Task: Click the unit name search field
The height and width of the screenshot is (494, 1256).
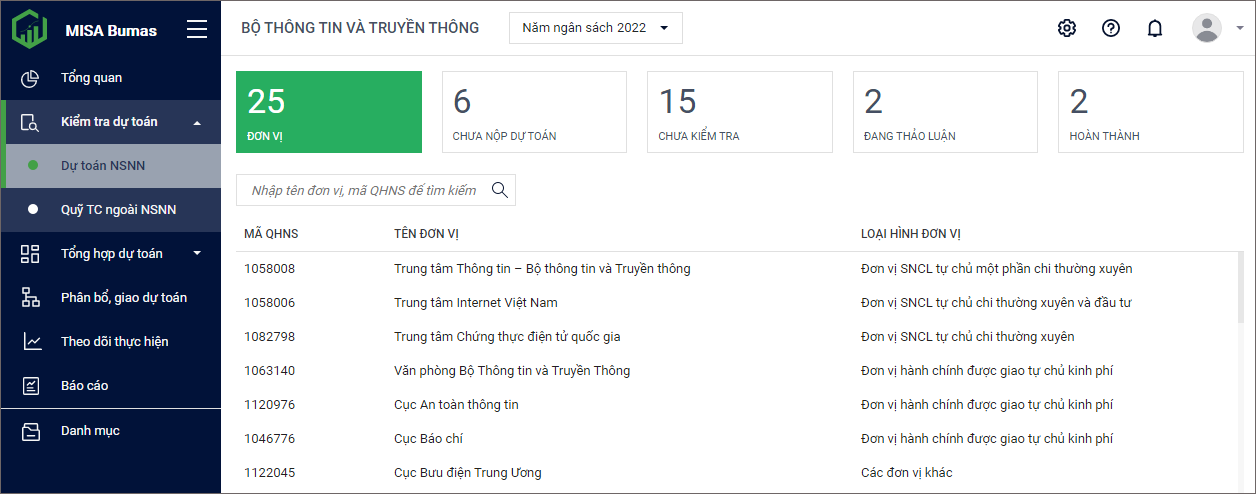Action: coord(364,190)
